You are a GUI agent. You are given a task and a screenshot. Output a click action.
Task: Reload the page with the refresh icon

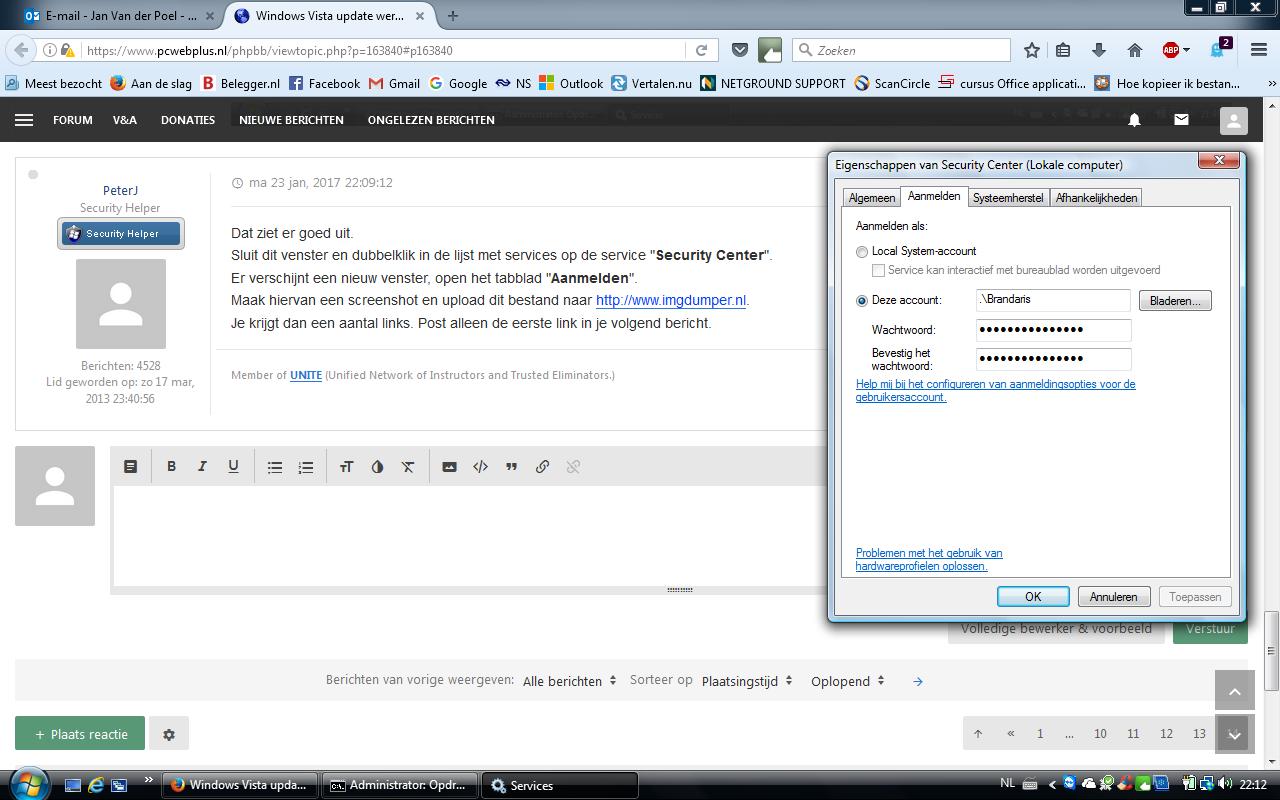pos(702,50)
